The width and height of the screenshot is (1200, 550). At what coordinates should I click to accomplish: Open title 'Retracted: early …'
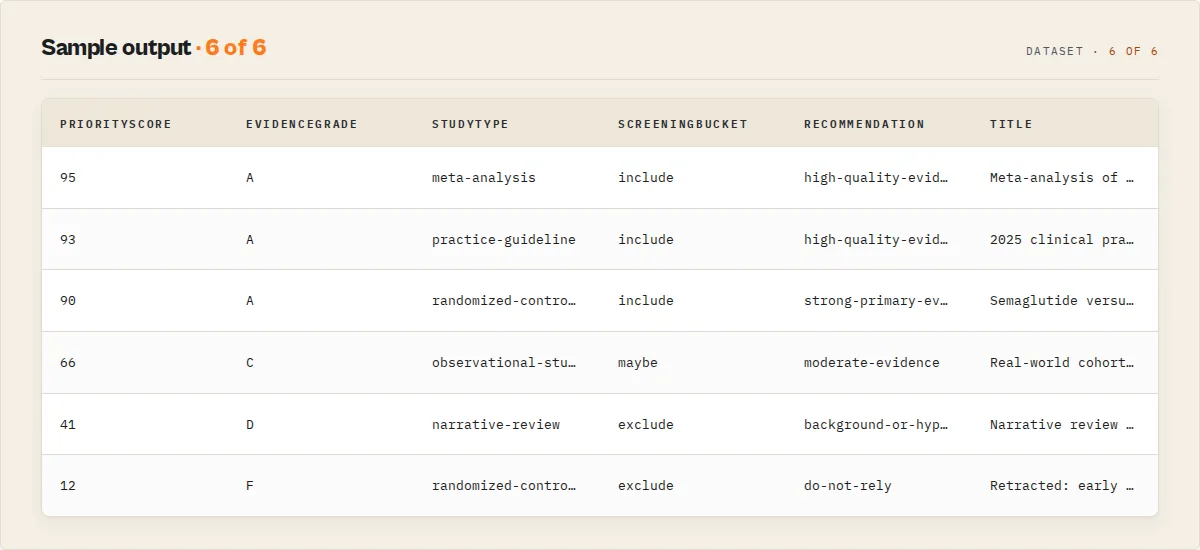pyautogui.click(x=1062, y=486)
